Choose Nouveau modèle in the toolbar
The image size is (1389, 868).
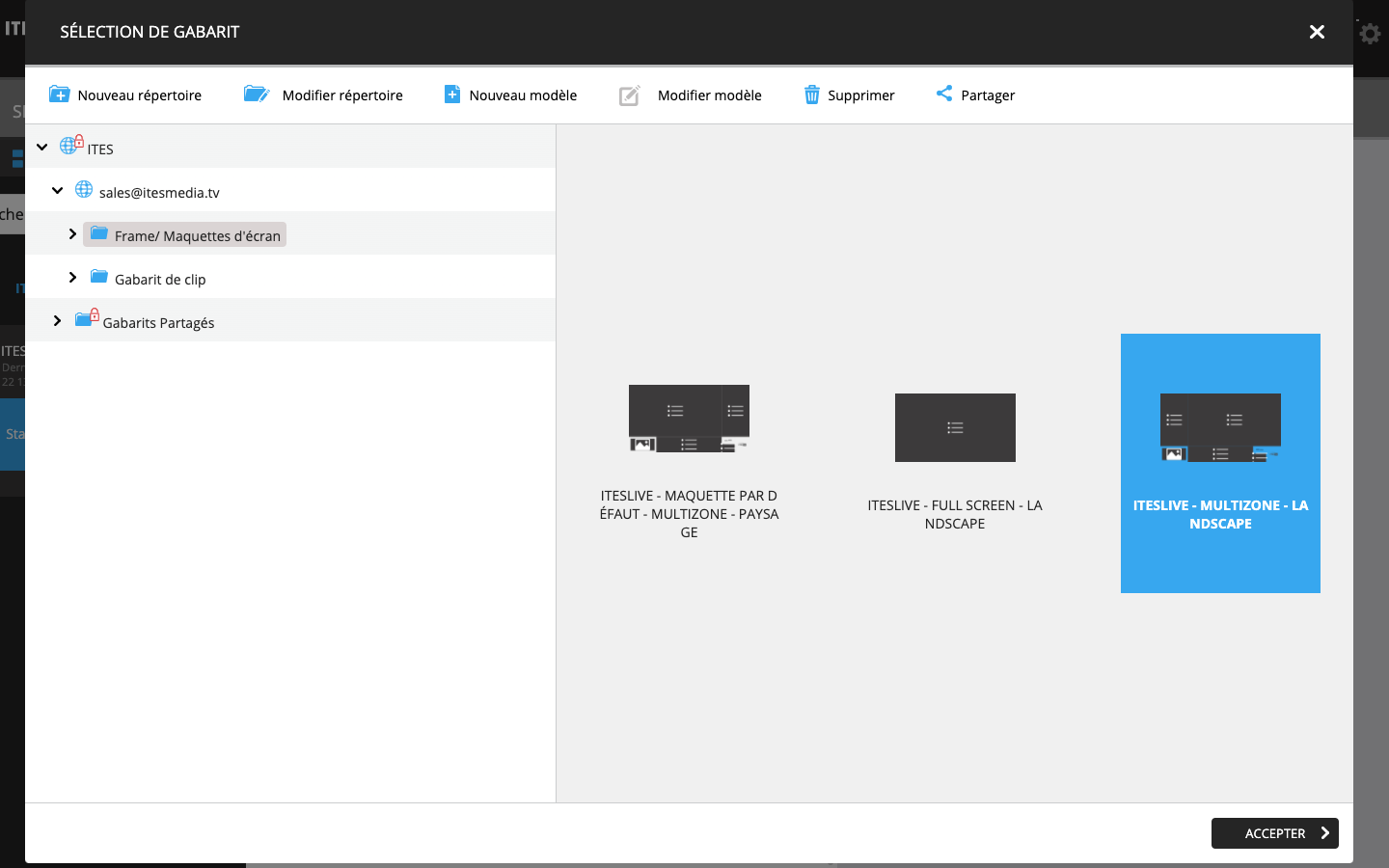pyautogui.click(x=523, y=95)
